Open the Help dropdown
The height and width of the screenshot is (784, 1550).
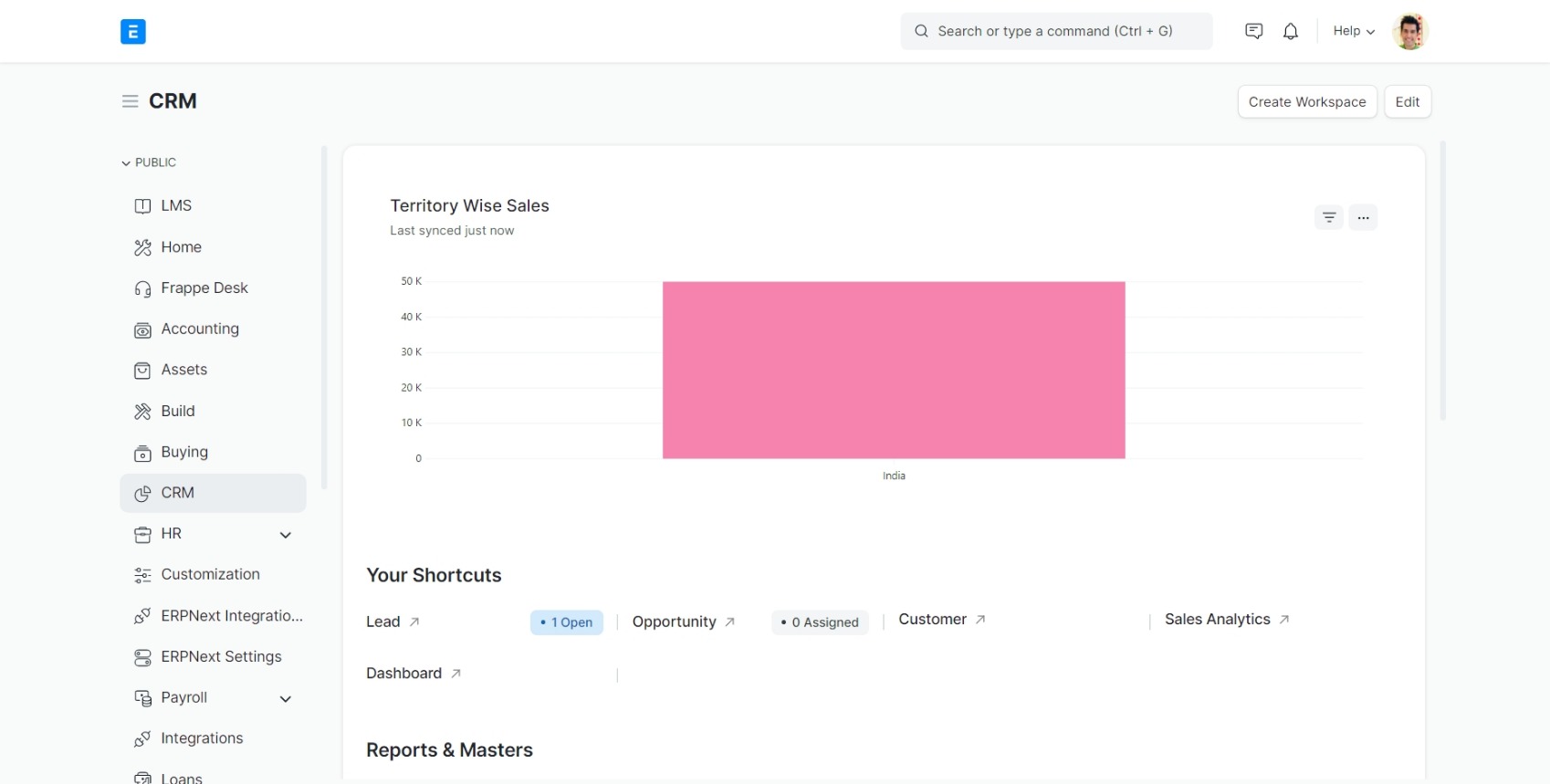pyautogui.click(x=1354, y=31)
